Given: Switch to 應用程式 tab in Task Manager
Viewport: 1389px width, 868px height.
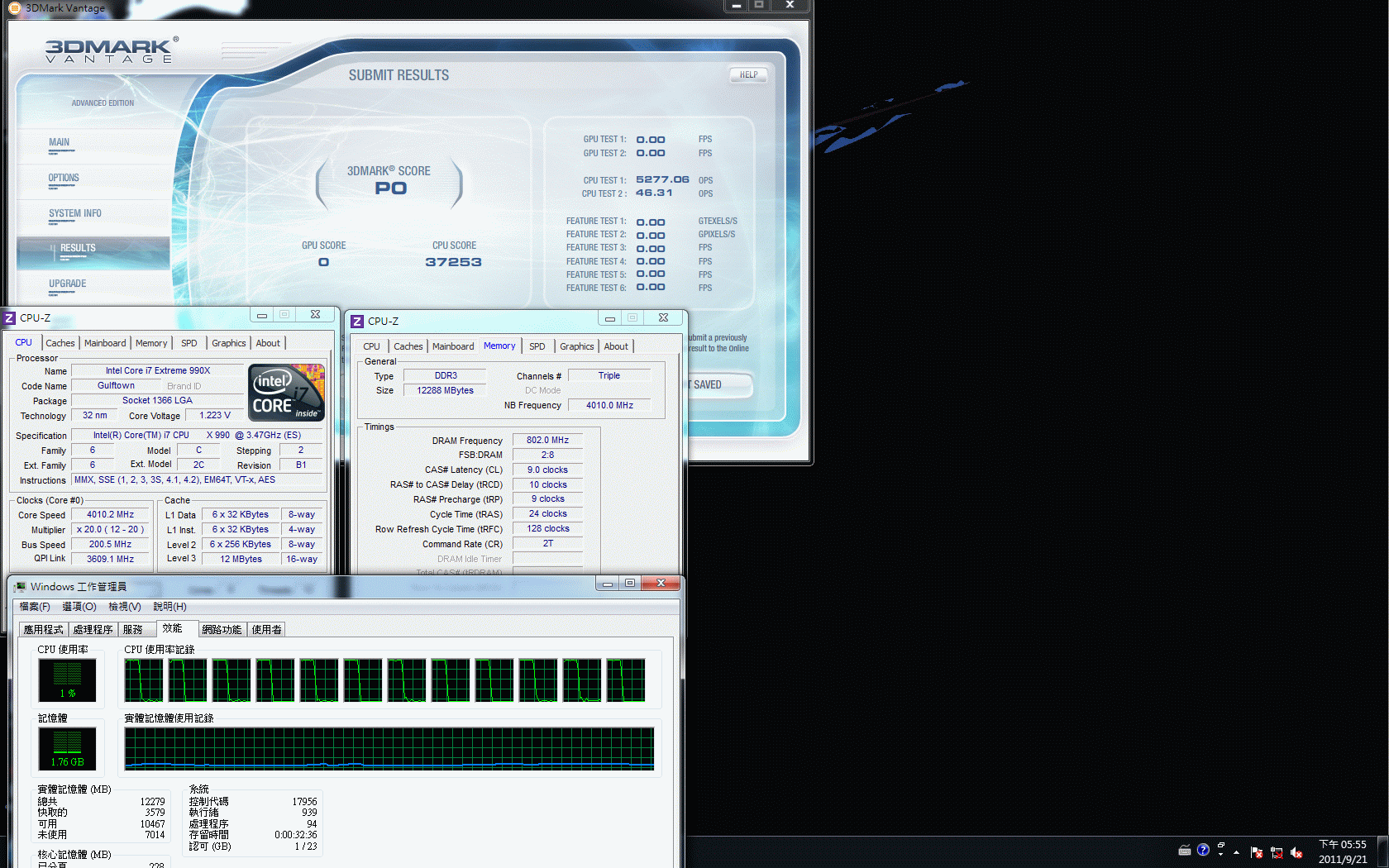Looking at the screenshot, I should click(43, 630).
